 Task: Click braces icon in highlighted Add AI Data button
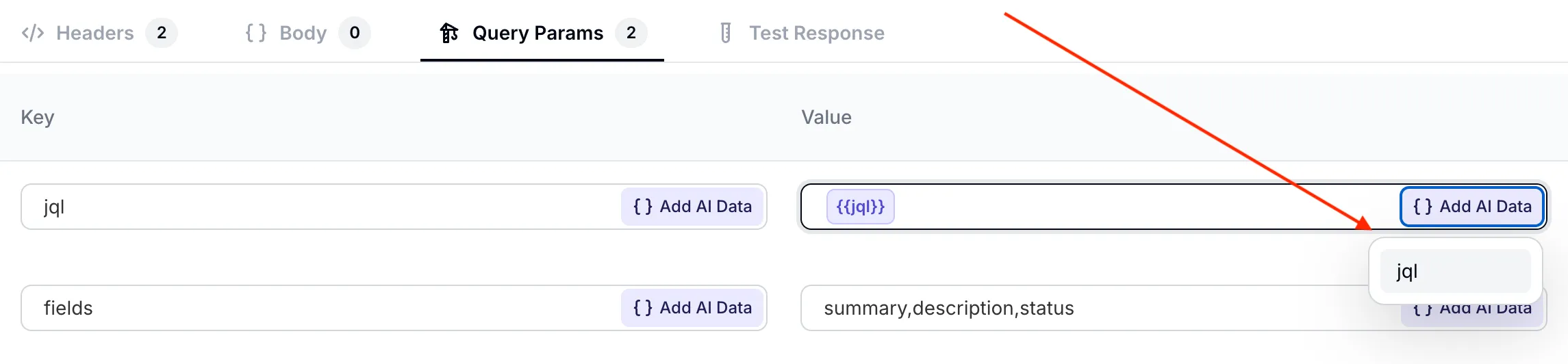(x=1422, y=207)
